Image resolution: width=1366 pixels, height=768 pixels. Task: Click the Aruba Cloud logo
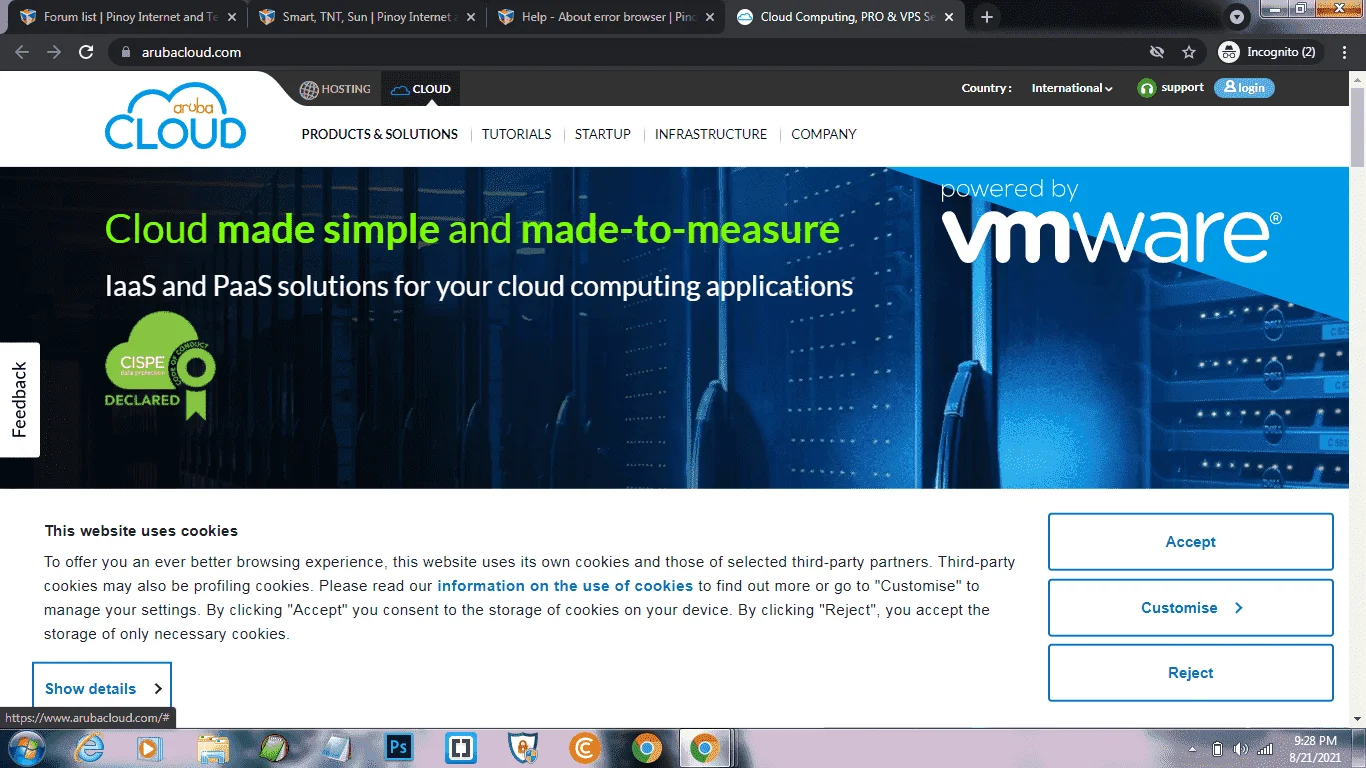(175, 117)
